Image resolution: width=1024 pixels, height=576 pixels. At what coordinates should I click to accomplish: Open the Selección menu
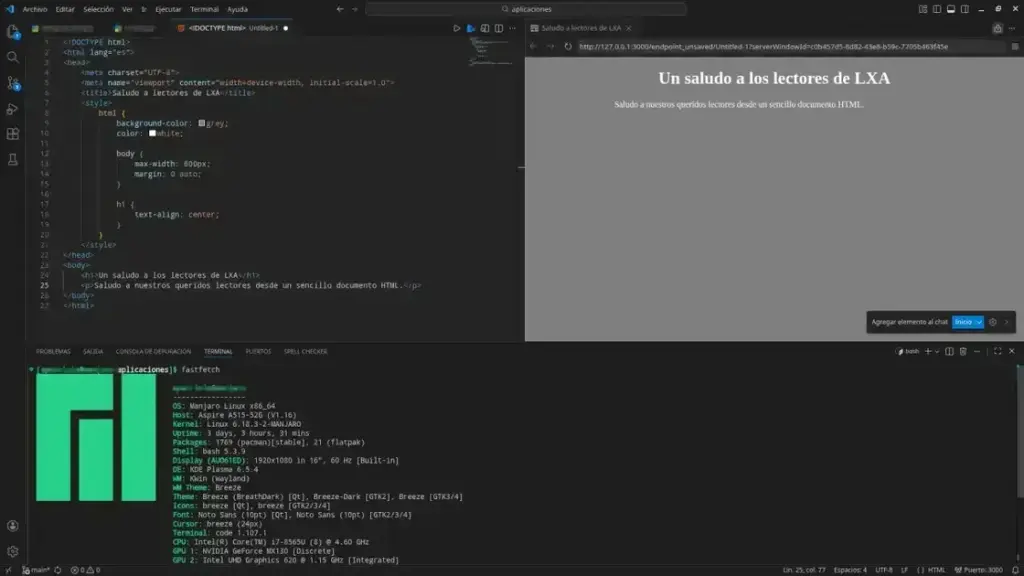click(x=98, y=9)
